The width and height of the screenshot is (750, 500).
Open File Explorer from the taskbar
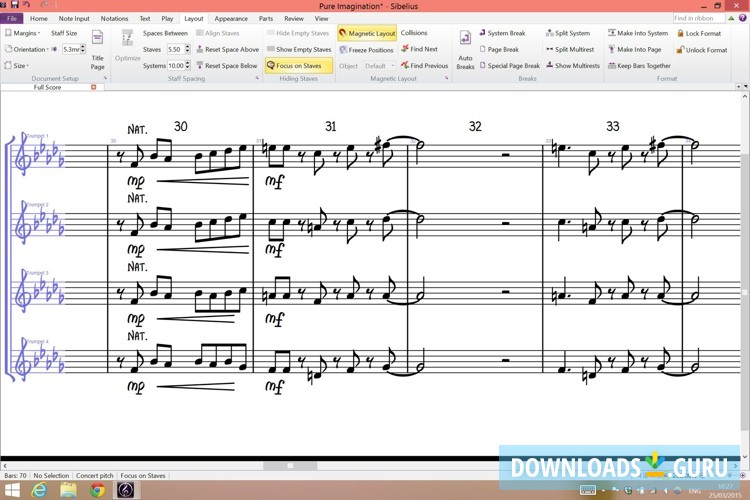click(x=68, y=490)
